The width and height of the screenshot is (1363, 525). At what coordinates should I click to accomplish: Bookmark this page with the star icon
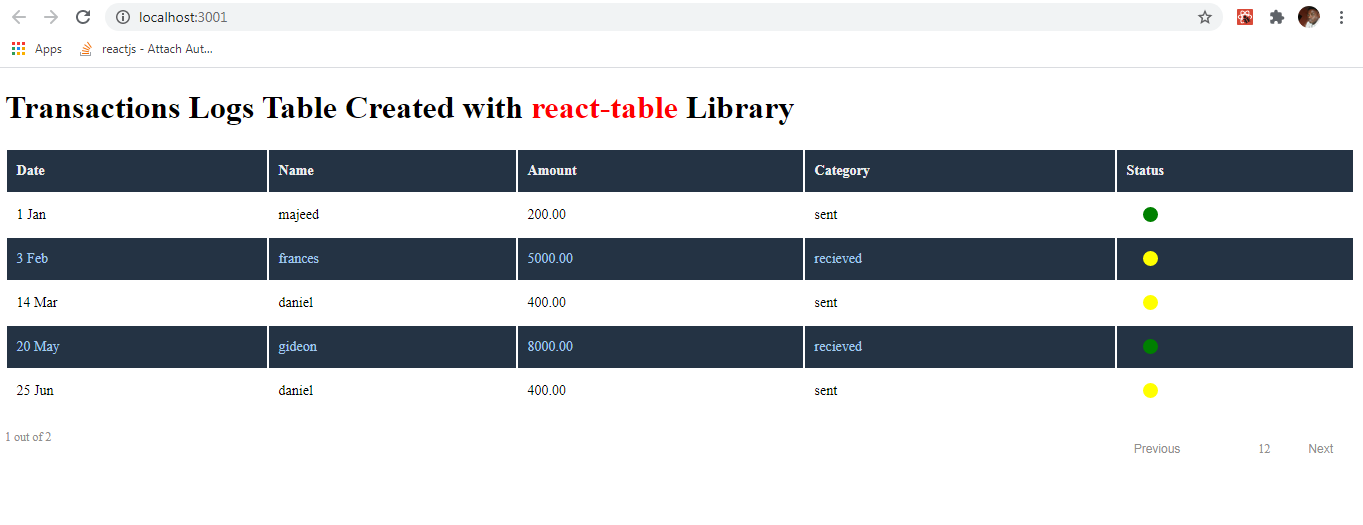tap(1205, 17)
